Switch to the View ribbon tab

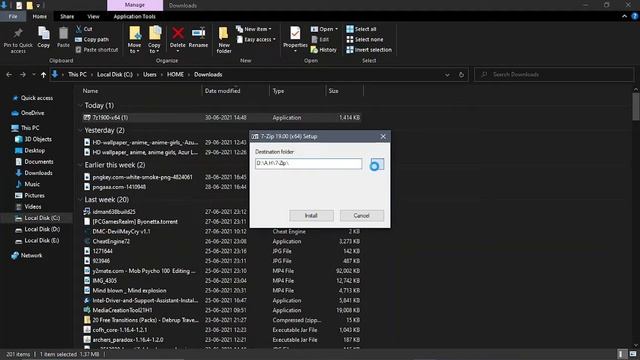tap(93, 16)
